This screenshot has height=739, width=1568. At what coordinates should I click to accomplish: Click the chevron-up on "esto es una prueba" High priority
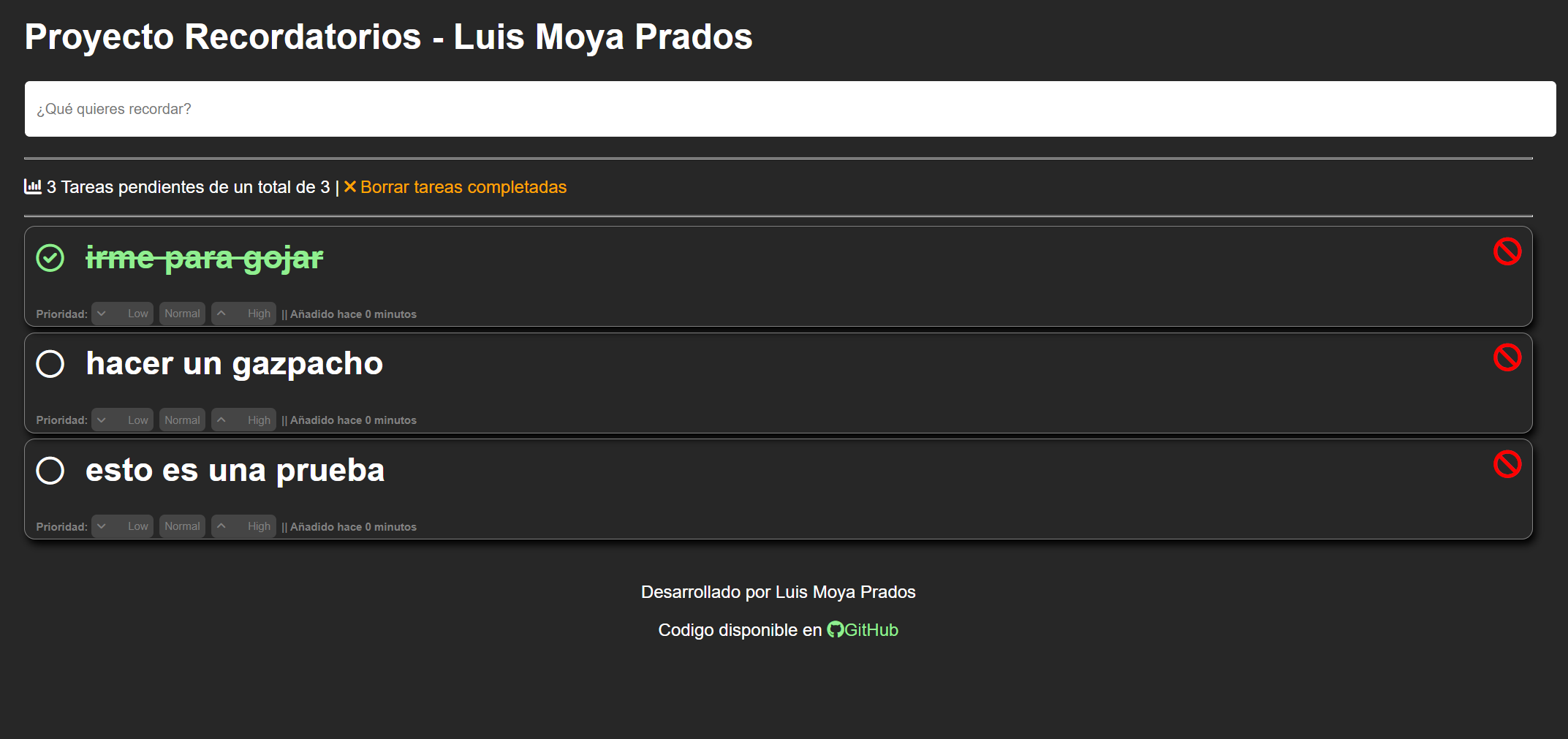221,525
